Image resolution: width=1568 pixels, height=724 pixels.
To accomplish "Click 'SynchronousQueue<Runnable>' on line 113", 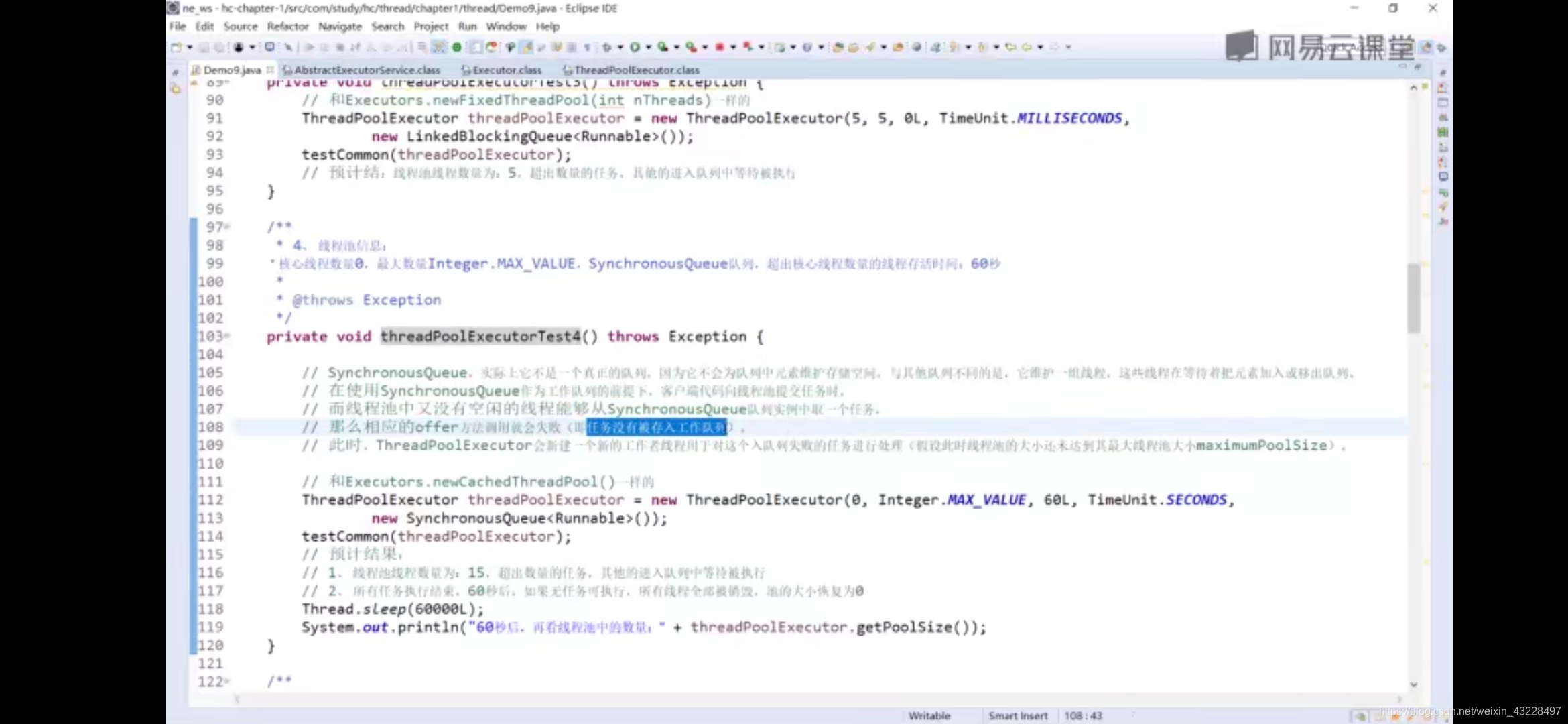I will coord(519,518).
